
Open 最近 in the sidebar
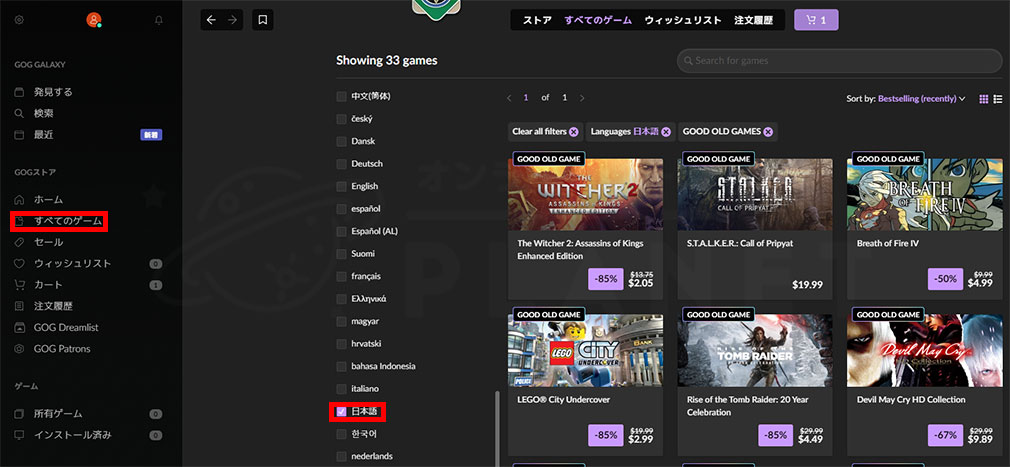pyautogui.click(x=44, y=135)
